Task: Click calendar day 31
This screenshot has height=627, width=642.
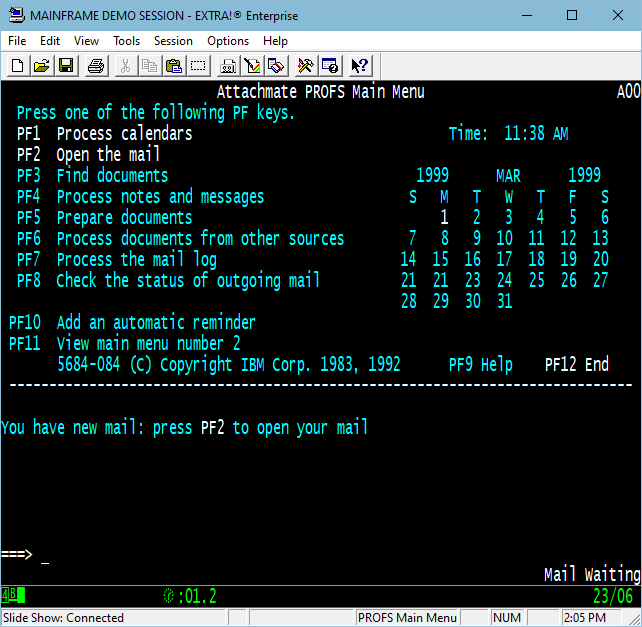Action: coord(504,301)
